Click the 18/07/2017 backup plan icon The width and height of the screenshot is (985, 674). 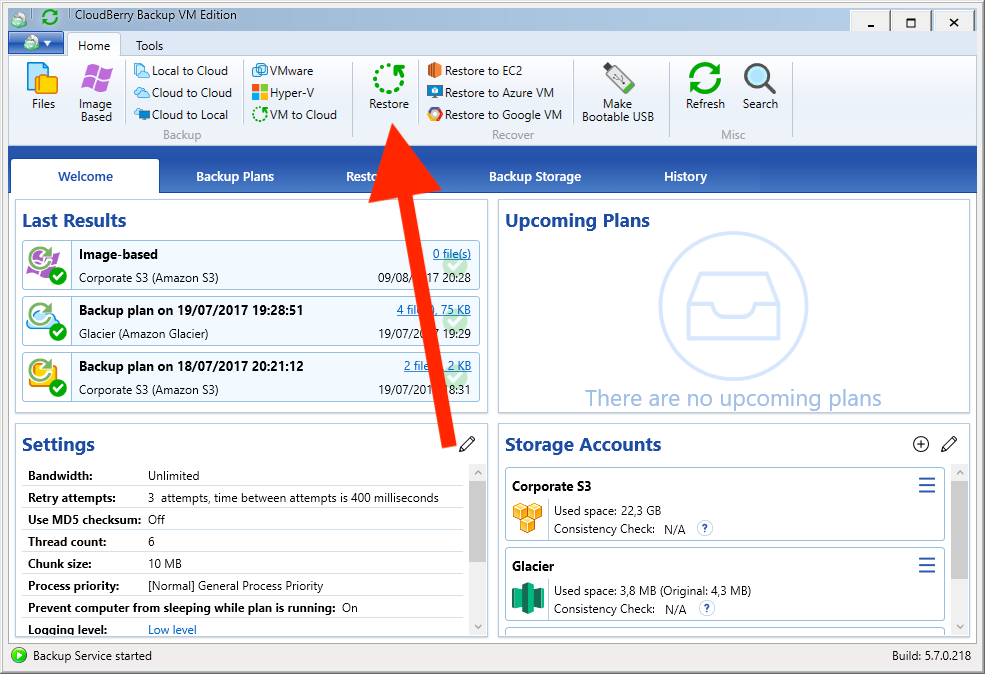click(x=45, y=376)
